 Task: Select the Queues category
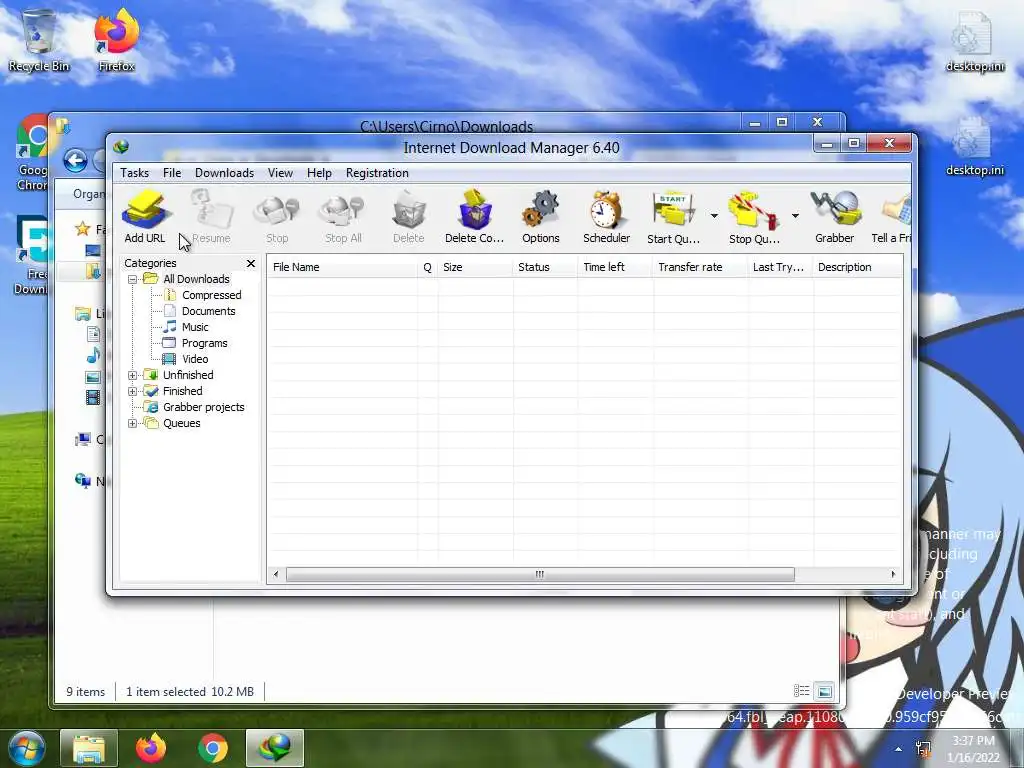pos(182,423)
